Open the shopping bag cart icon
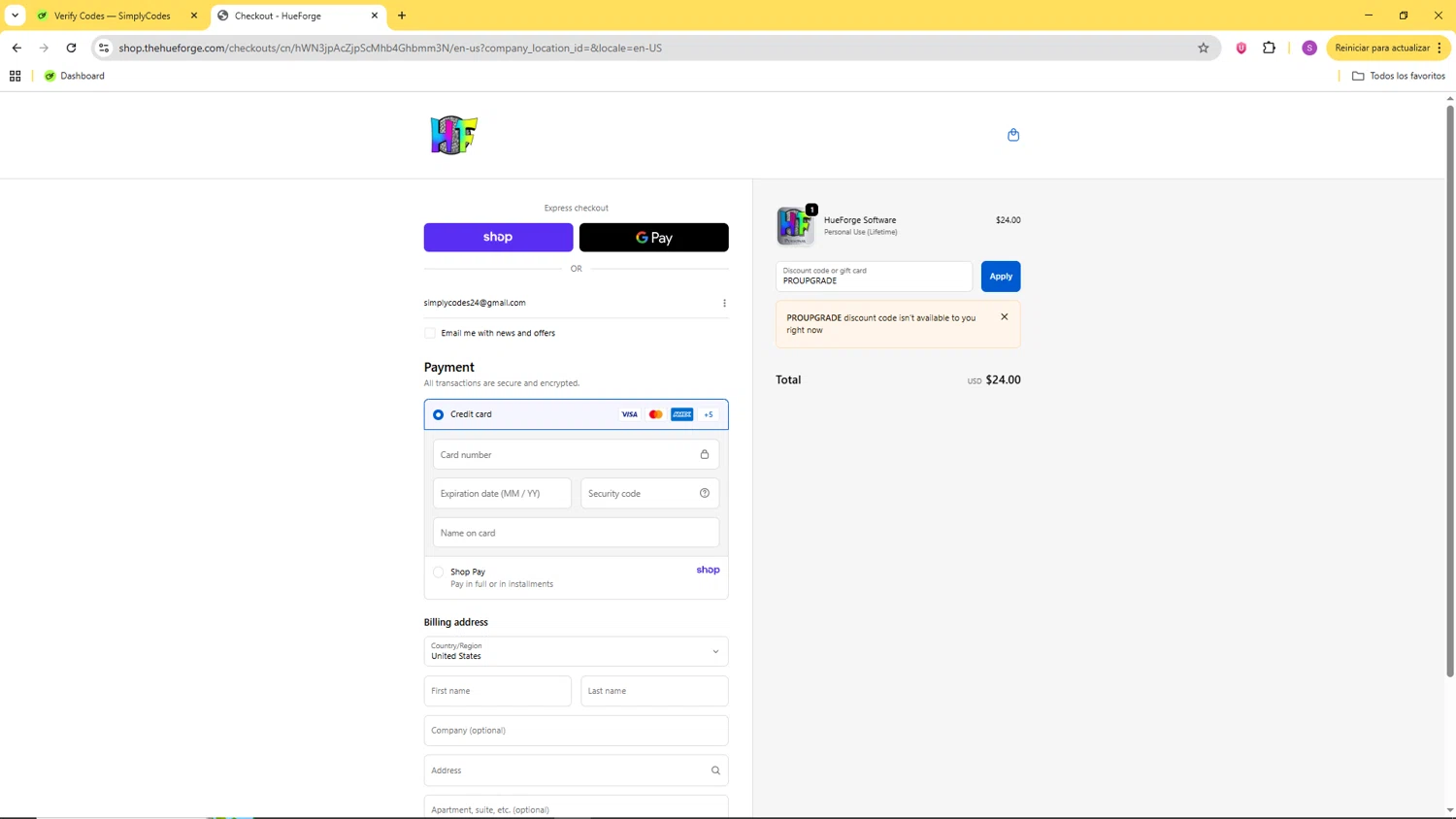The image size is (1456, 819). point(1013,135)
